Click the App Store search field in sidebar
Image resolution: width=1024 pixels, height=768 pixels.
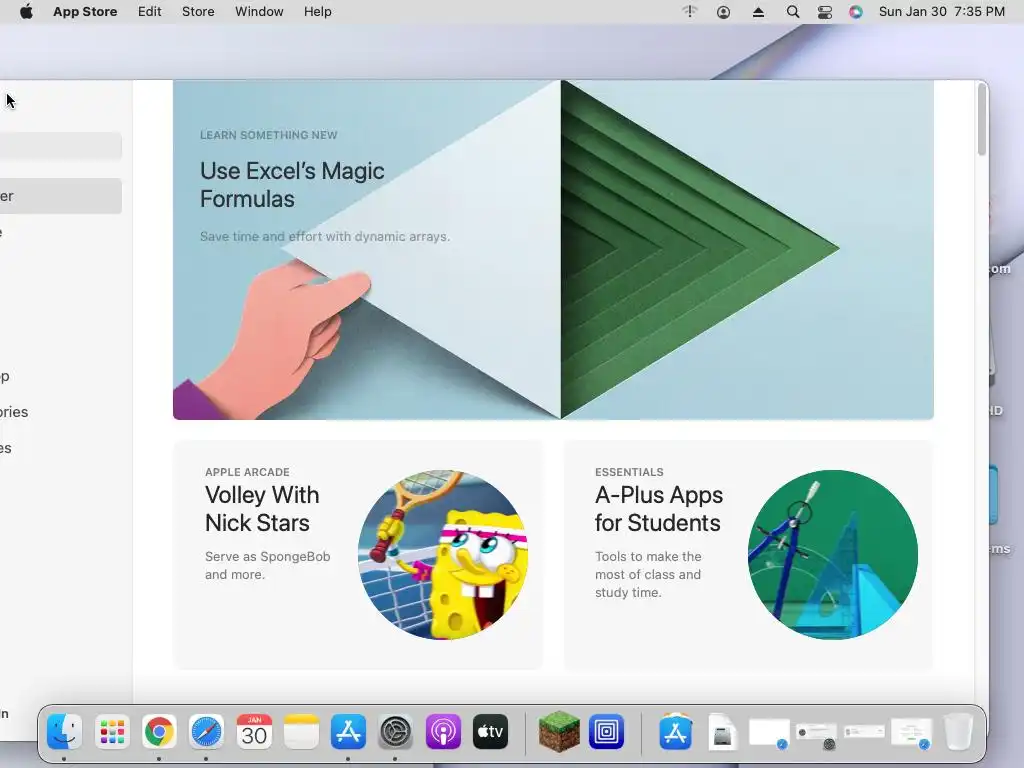pyautogui.click(x=61, y=146)
